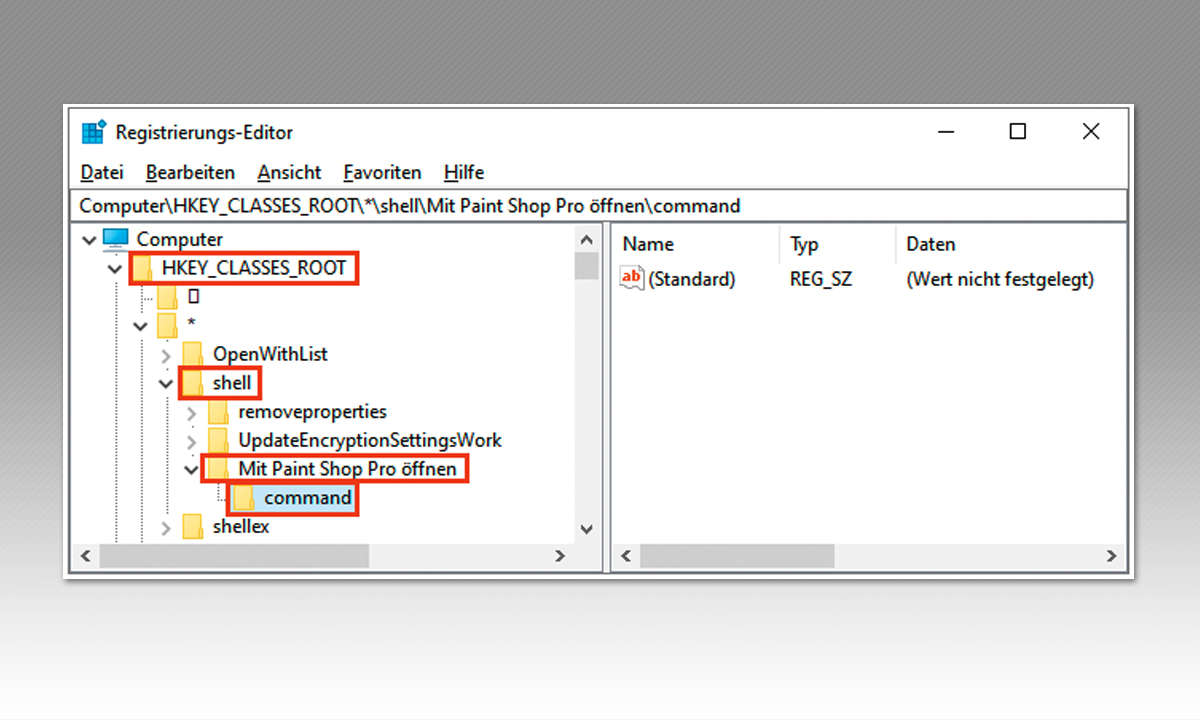This screenshot has height=720, width=1200.
Task: Select the shell key
Action: 232,383
